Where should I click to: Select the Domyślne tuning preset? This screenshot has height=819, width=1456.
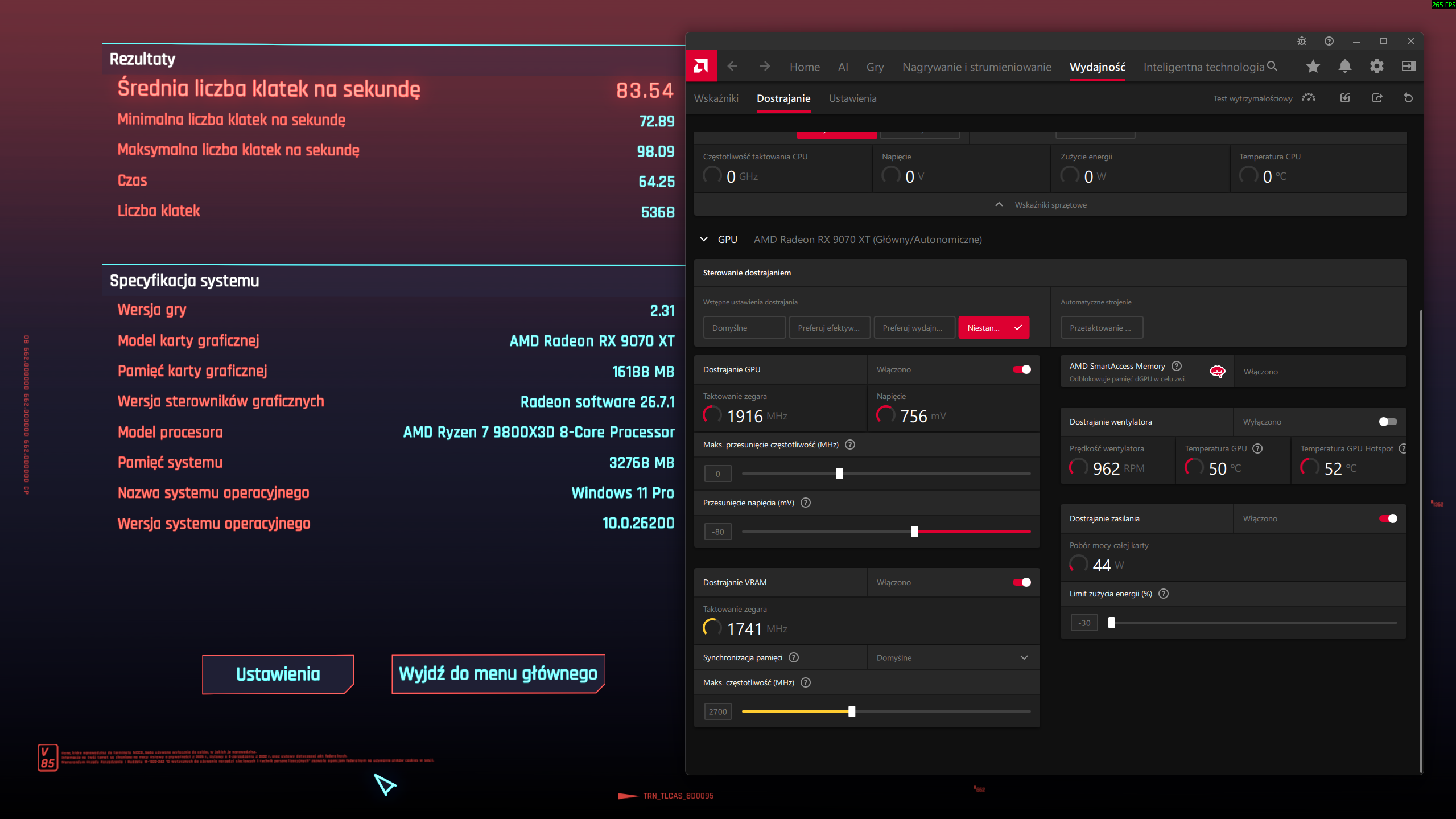click(744, 328)
